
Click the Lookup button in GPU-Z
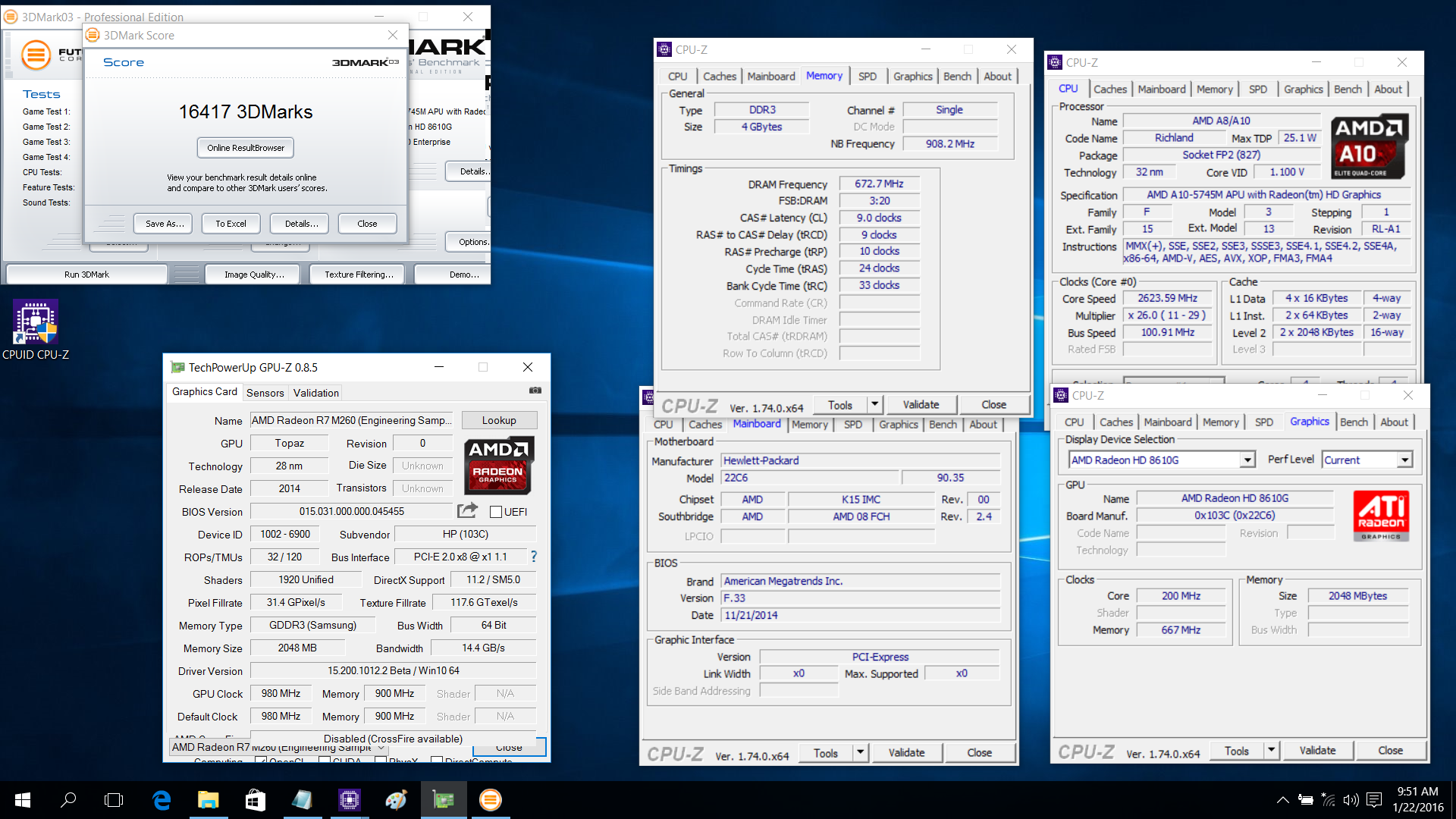tap(499, 420)
